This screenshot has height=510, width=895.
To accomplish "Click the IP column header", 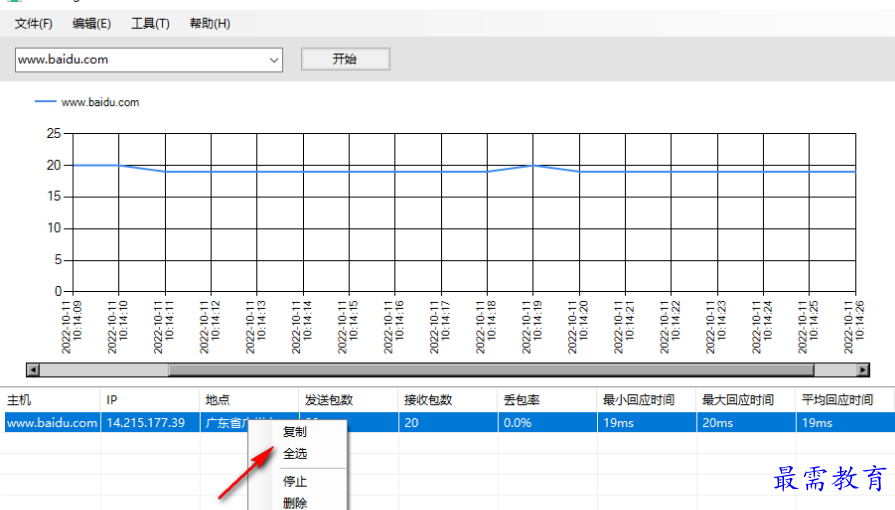I will [x=150, y=400].
